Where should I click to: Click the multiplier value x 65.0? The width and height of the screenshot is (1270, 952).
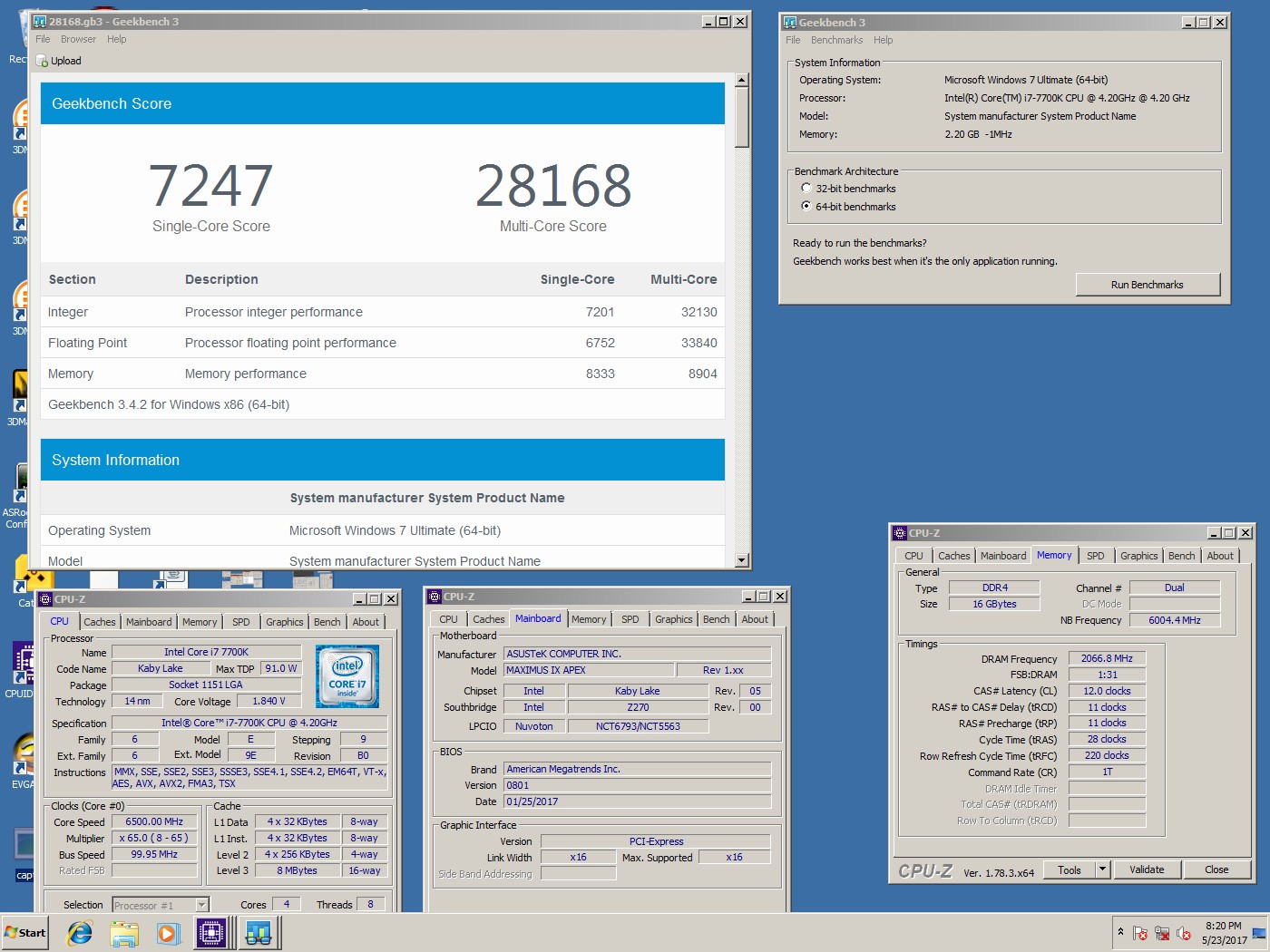click(154, 839)
